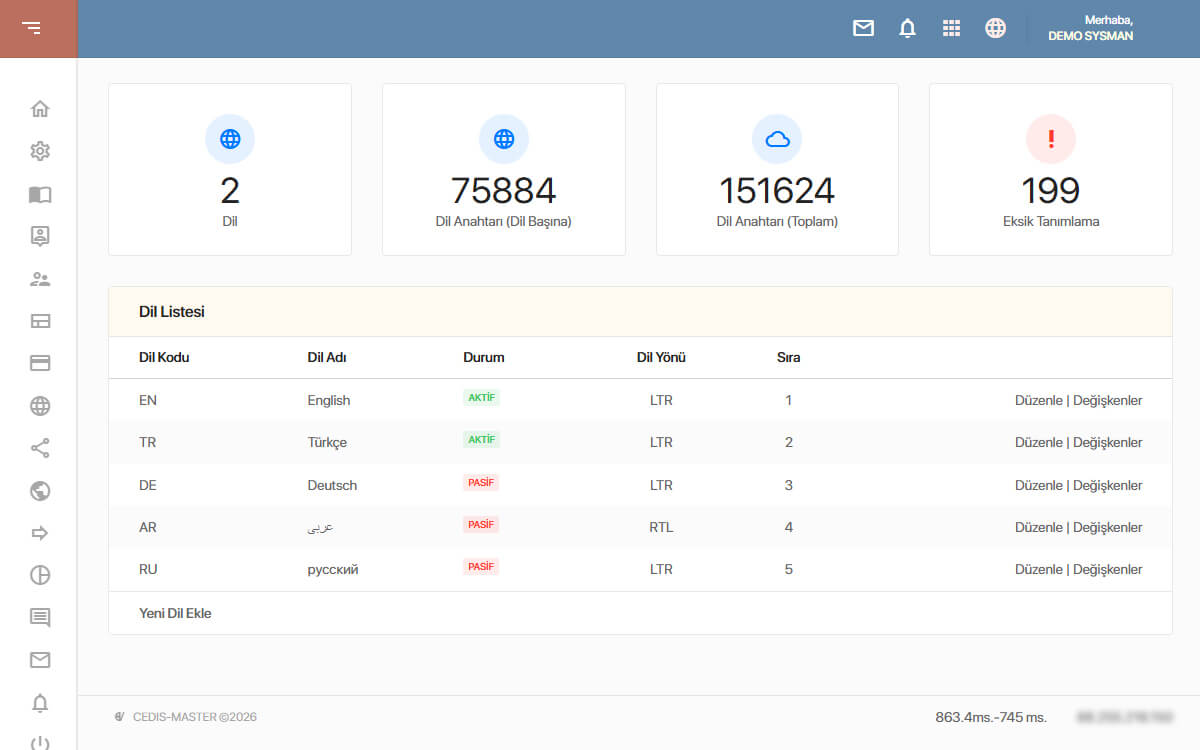This screenshot has height=750, width=1200.
Task: Open settings gear icon in sidebar
Action: click(40, 151)
